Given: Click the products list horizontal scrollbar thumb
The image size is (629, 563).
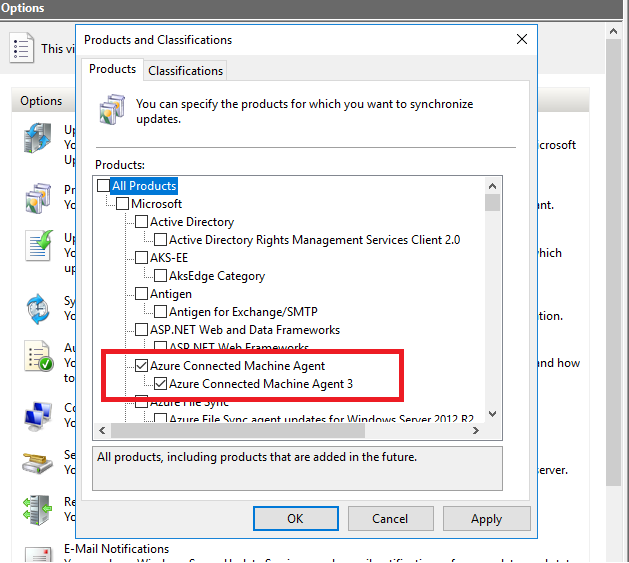Looking at the screenshot, I should (238, 431).
